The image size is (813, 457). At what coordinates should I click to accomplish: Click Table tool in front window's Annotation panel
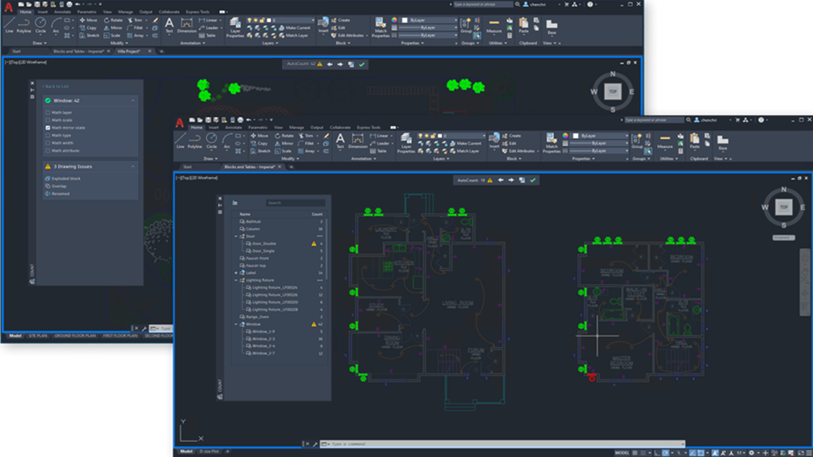[379, 151]
